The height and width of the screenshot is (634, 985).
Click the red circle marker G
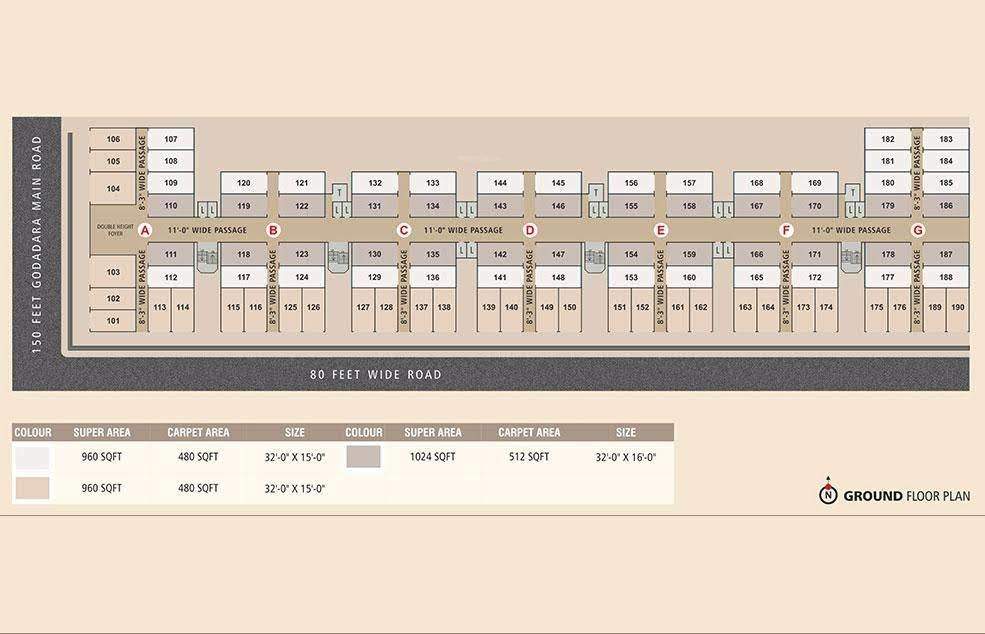pos(917,228)
